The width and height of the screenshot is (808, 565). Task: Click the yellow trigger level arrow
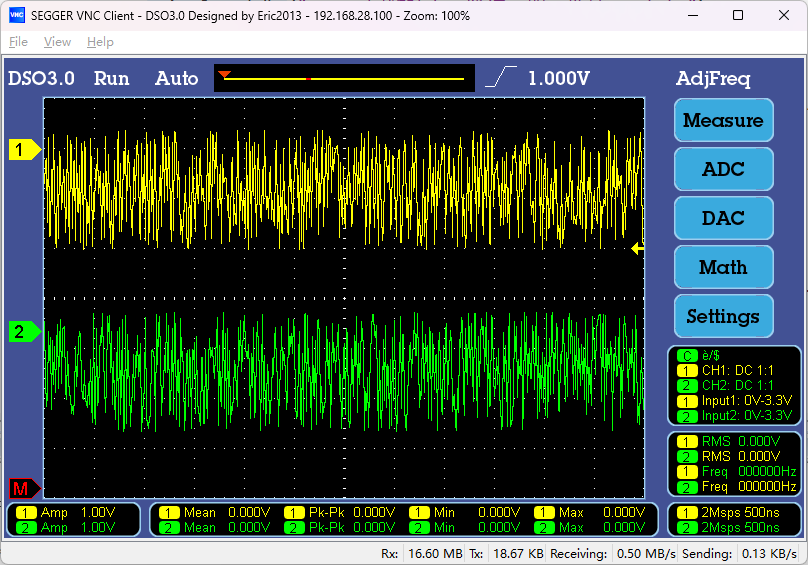[x=636, y=249]
